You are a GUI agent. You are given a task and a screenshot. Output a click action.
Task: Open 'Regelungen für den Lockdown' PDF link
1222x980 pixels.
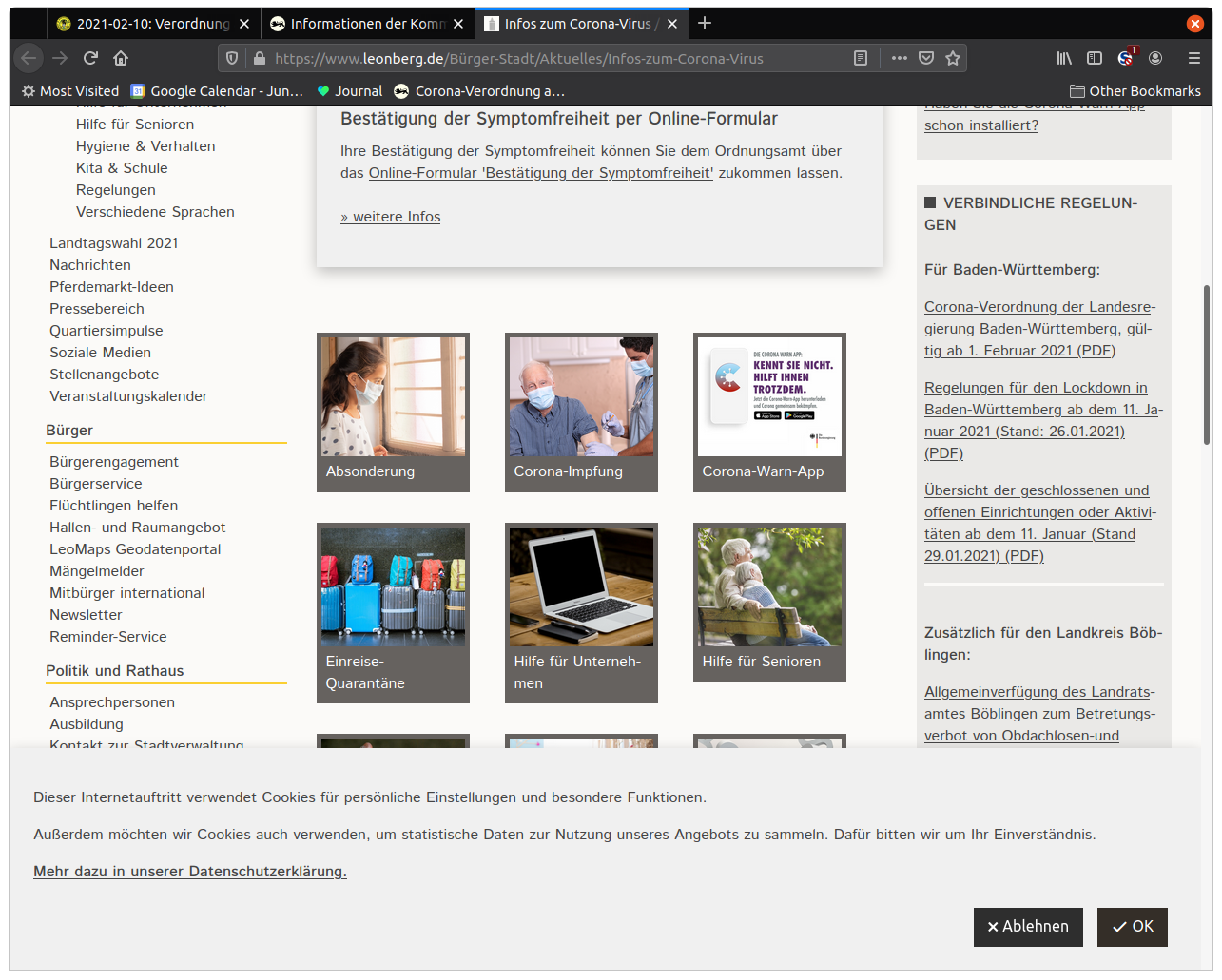pos(1043,420)
